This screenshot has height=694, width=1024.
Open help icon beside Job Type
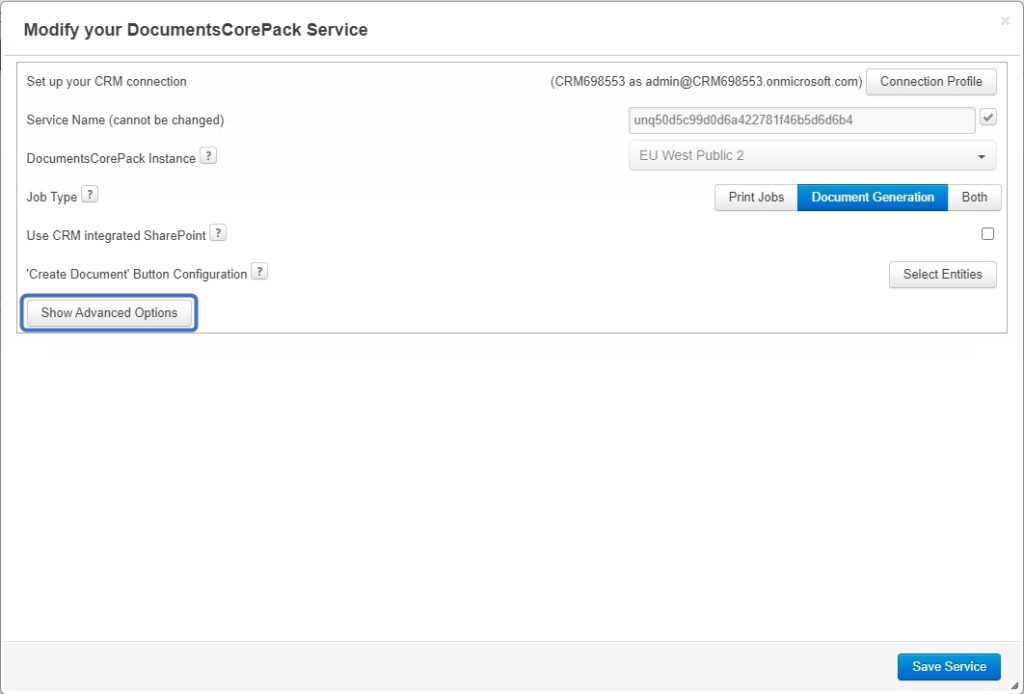click(x=89, y=195)
